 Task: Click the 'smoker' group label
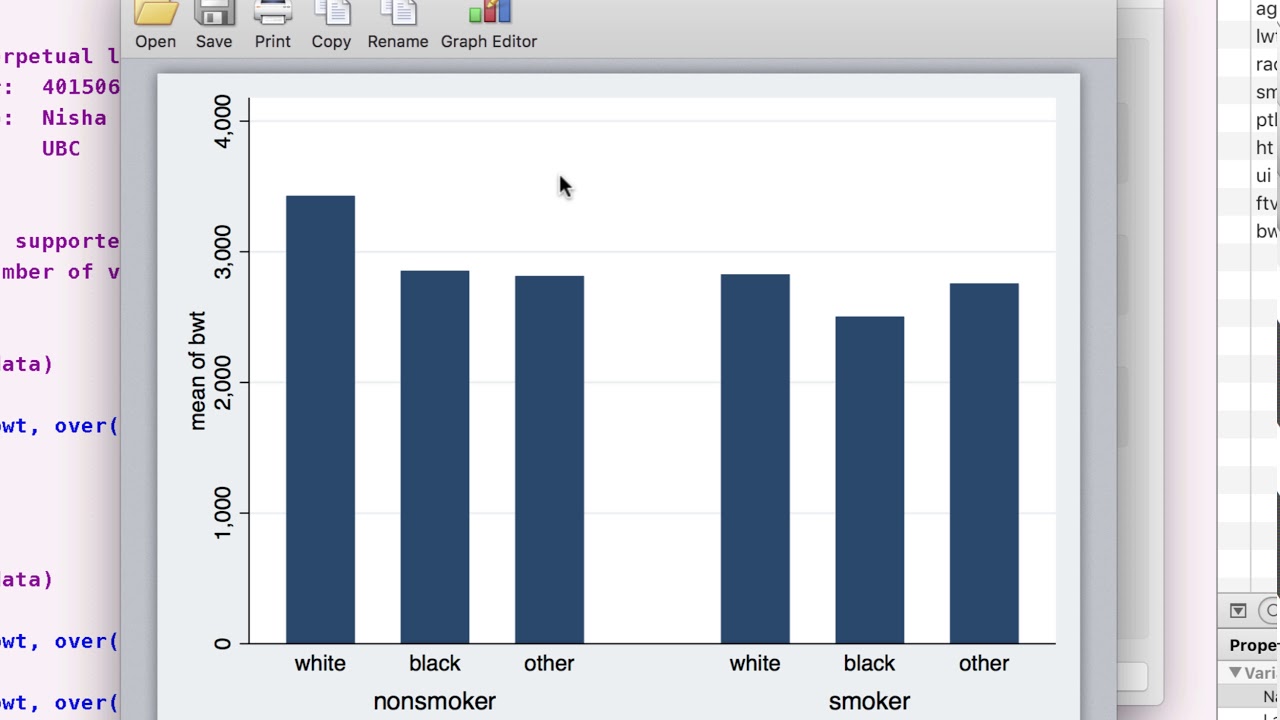[869, 701]
